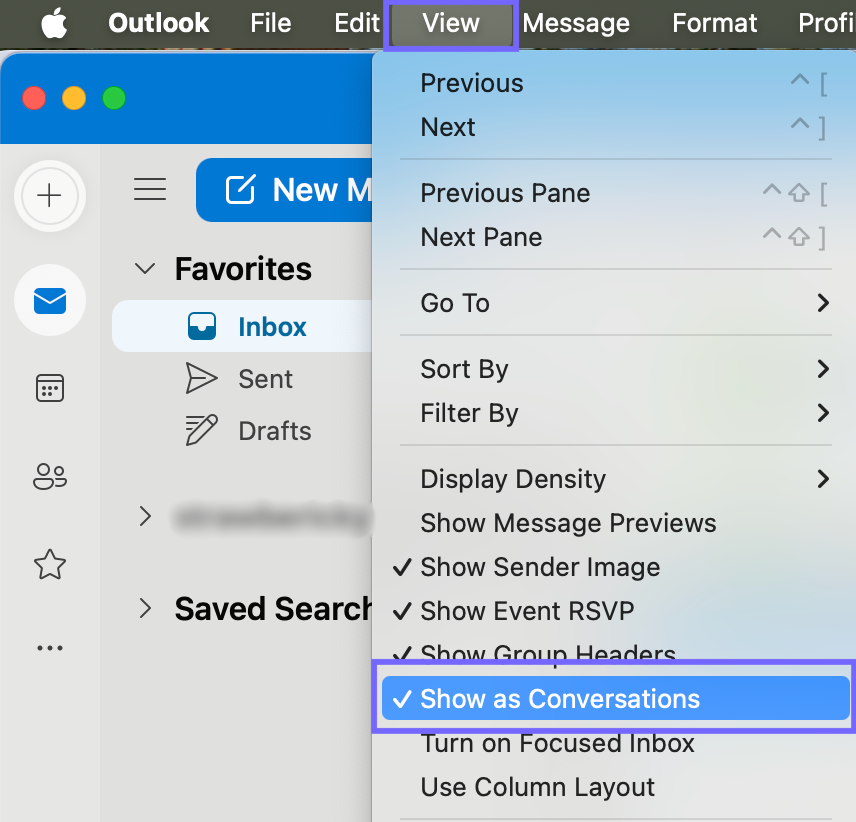Collapse the Favorites section
Image resolution: width=856 pixels, height=822 pixels.
pos(145,269)
